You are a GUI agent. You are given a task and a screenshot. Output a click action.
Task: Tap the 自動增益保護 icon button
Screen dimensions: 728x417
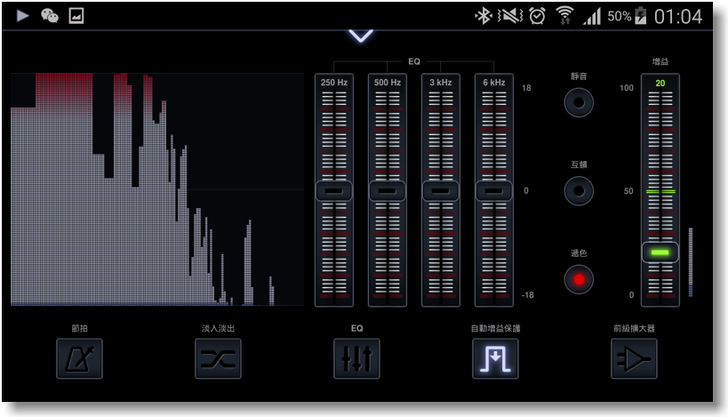click(495, 358)
